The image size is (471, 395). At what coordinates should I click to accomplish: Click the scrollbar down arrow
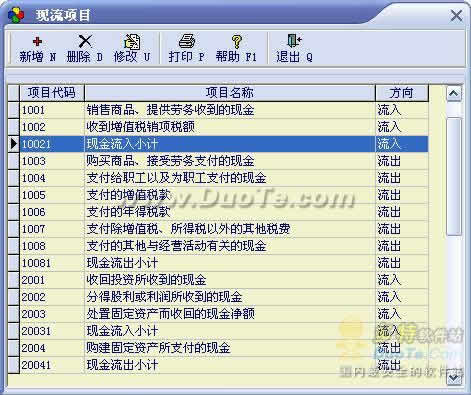pyautogui.click(x=454, y=378)
